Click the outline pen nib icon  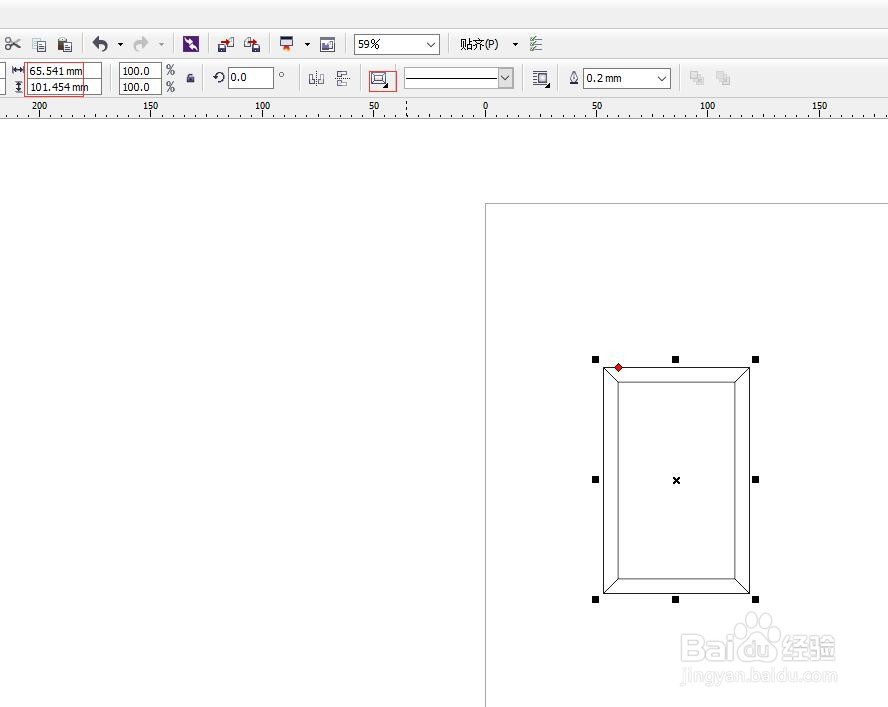574,78
